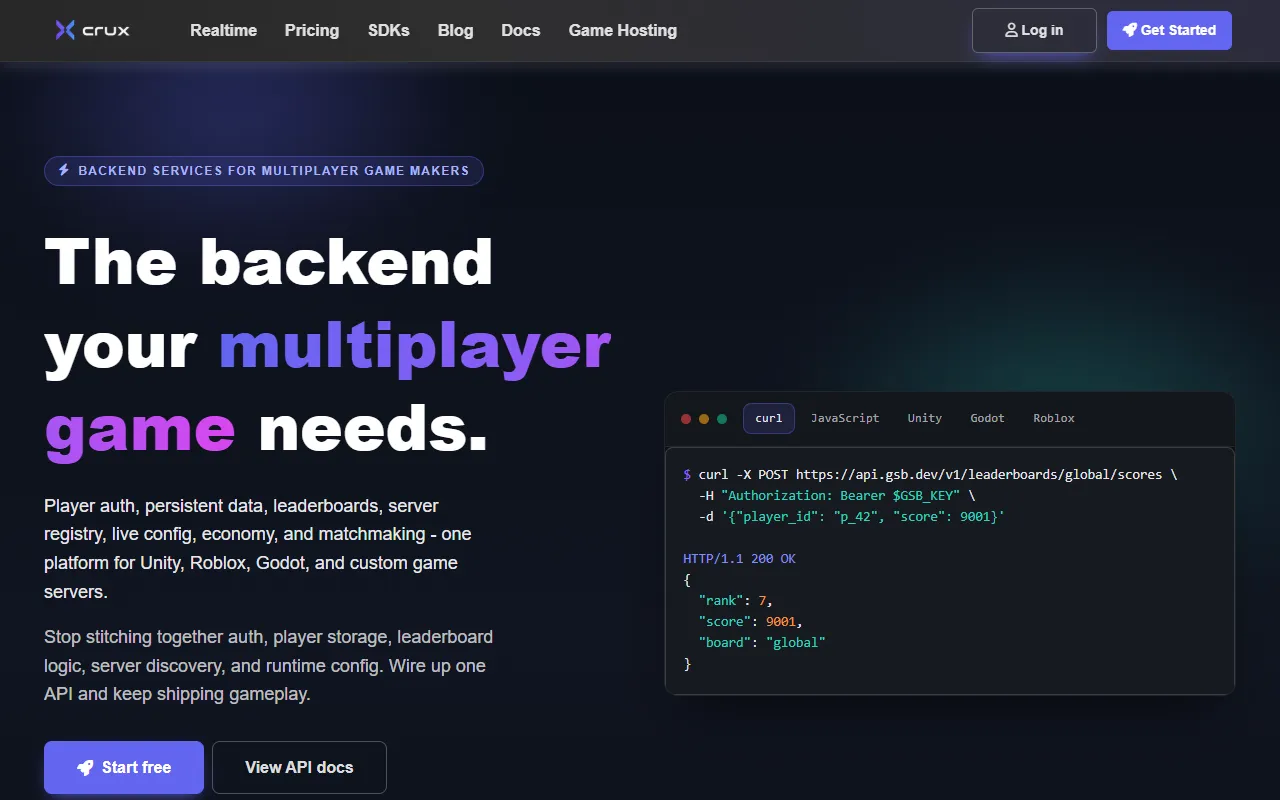Click the 'multiplayer' gradient headline word
The height and width of the screenshot is (800, 1280).
pyautogui.click(x=415, y=345)
